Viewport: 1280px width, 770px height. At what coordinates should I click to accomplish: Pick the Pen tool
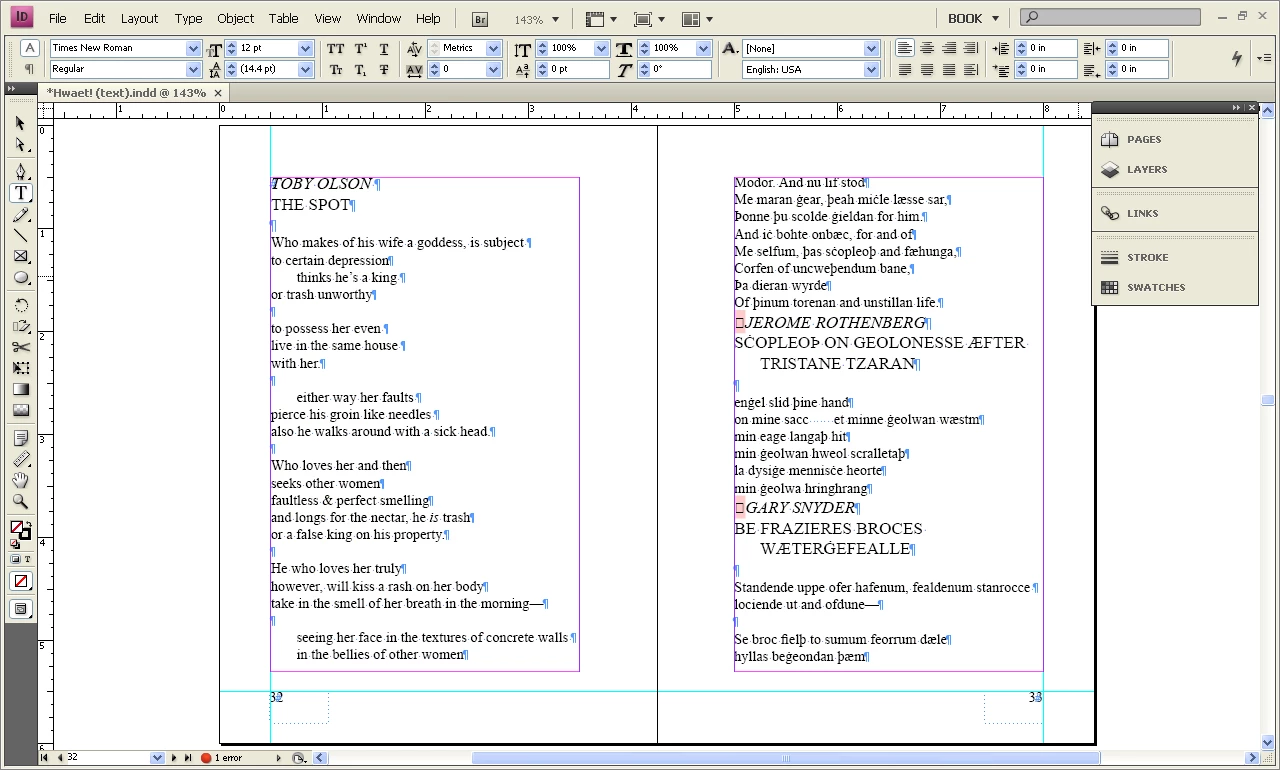[20, 172]
